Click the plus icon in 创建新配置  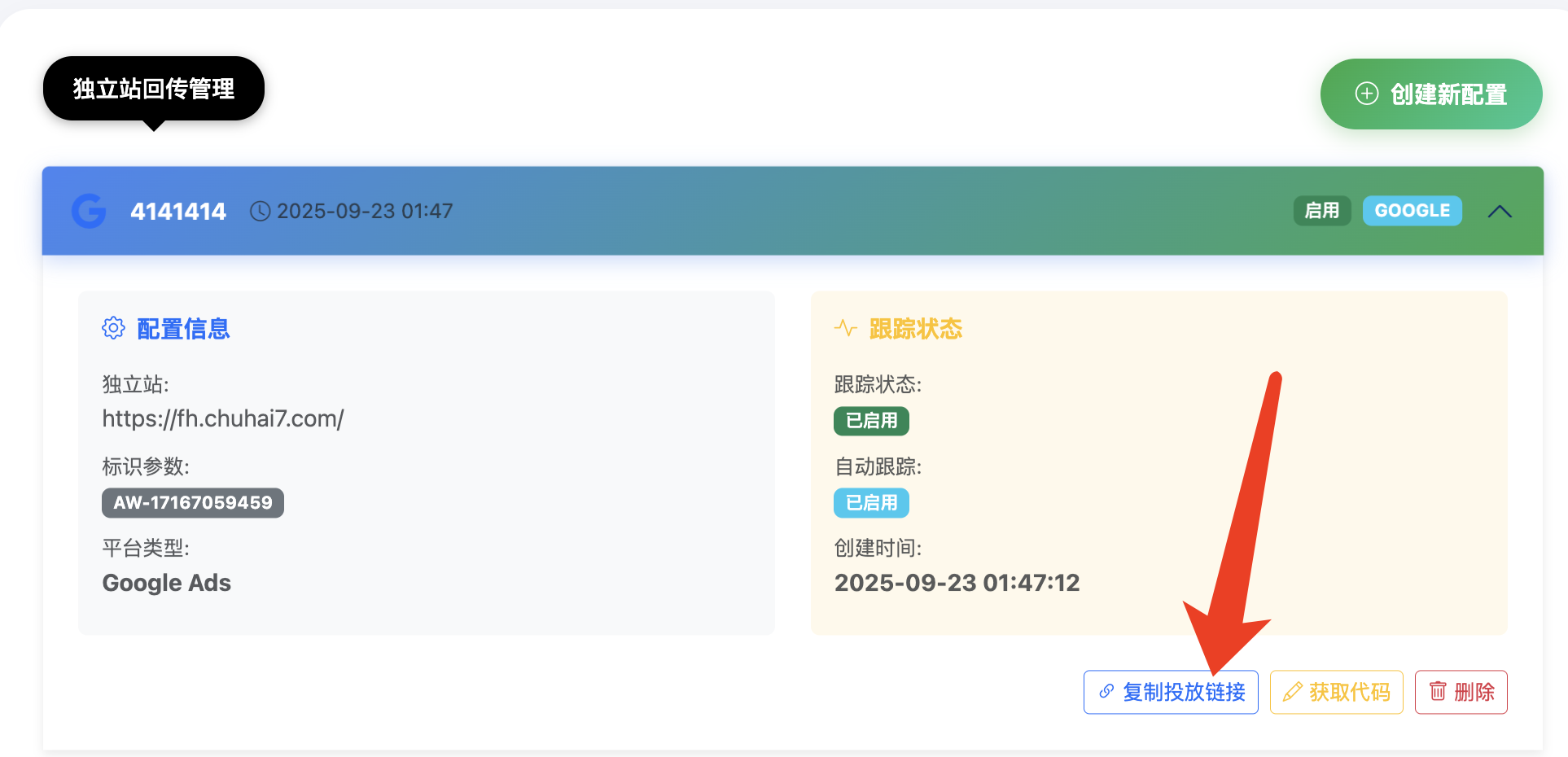[1366, 94]
